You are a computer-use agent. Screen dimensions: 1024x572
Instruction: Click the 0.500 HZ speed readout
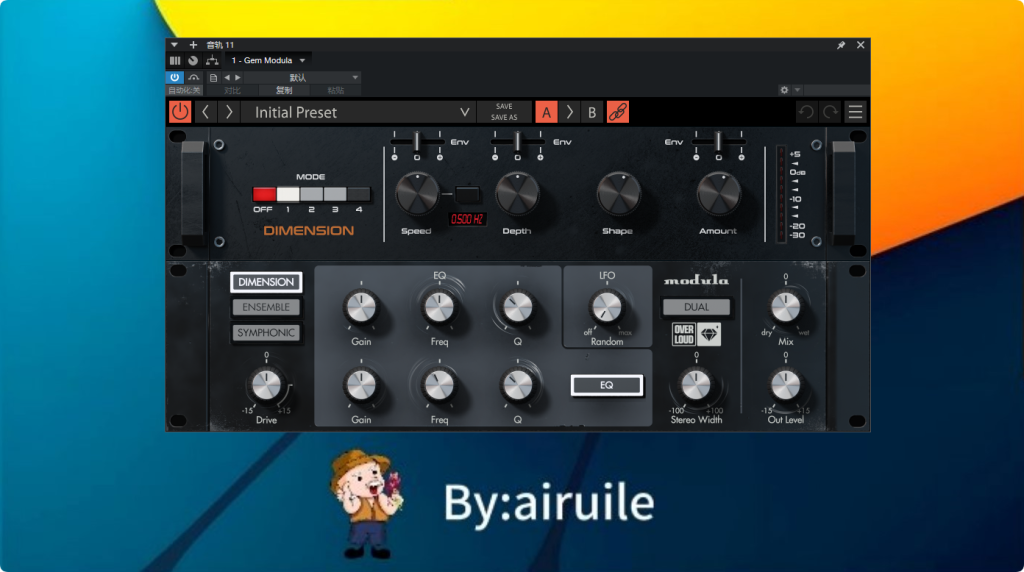467,219
